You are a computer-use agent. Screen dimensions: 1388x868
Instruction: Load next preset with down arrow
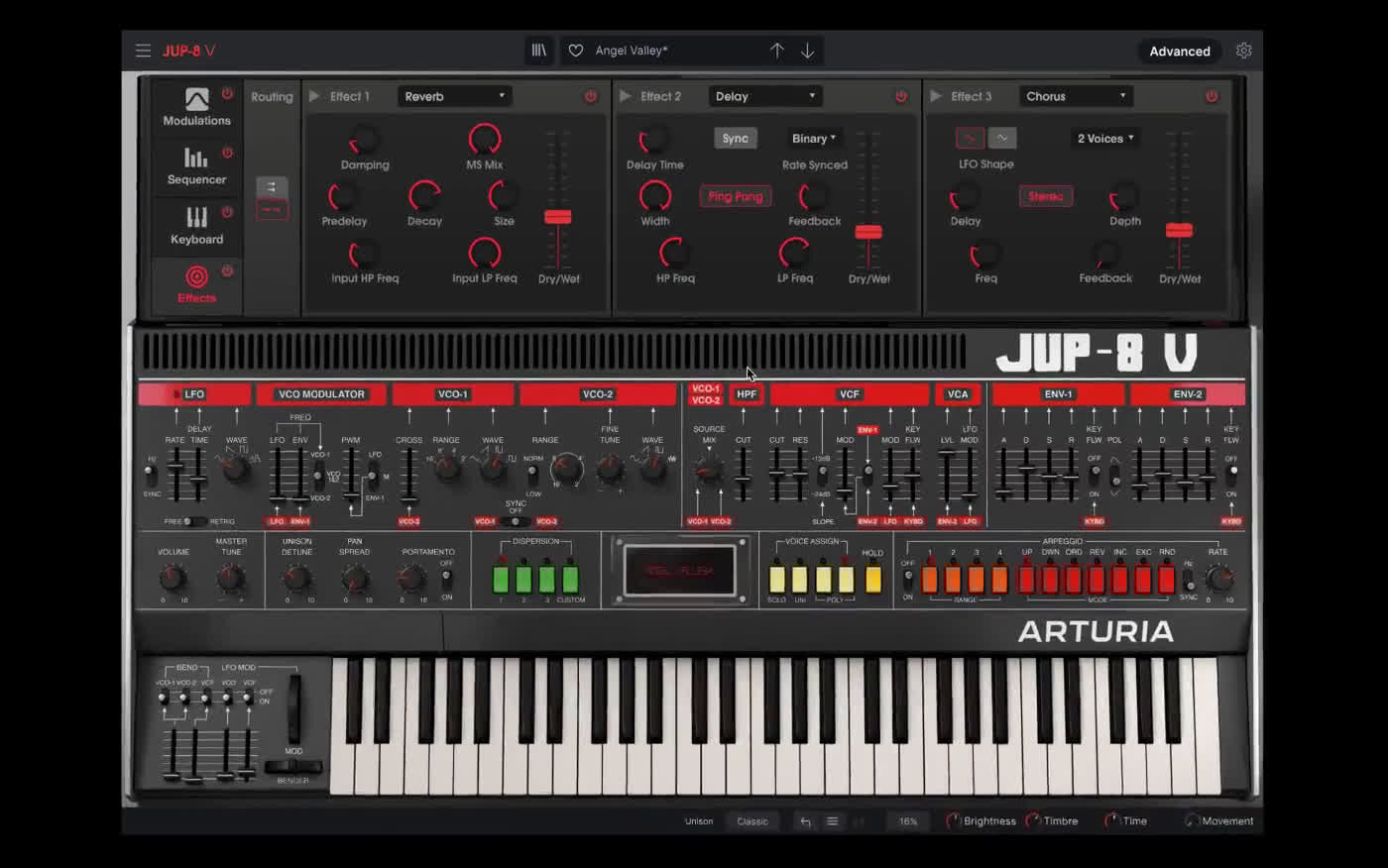coord(808,51)
